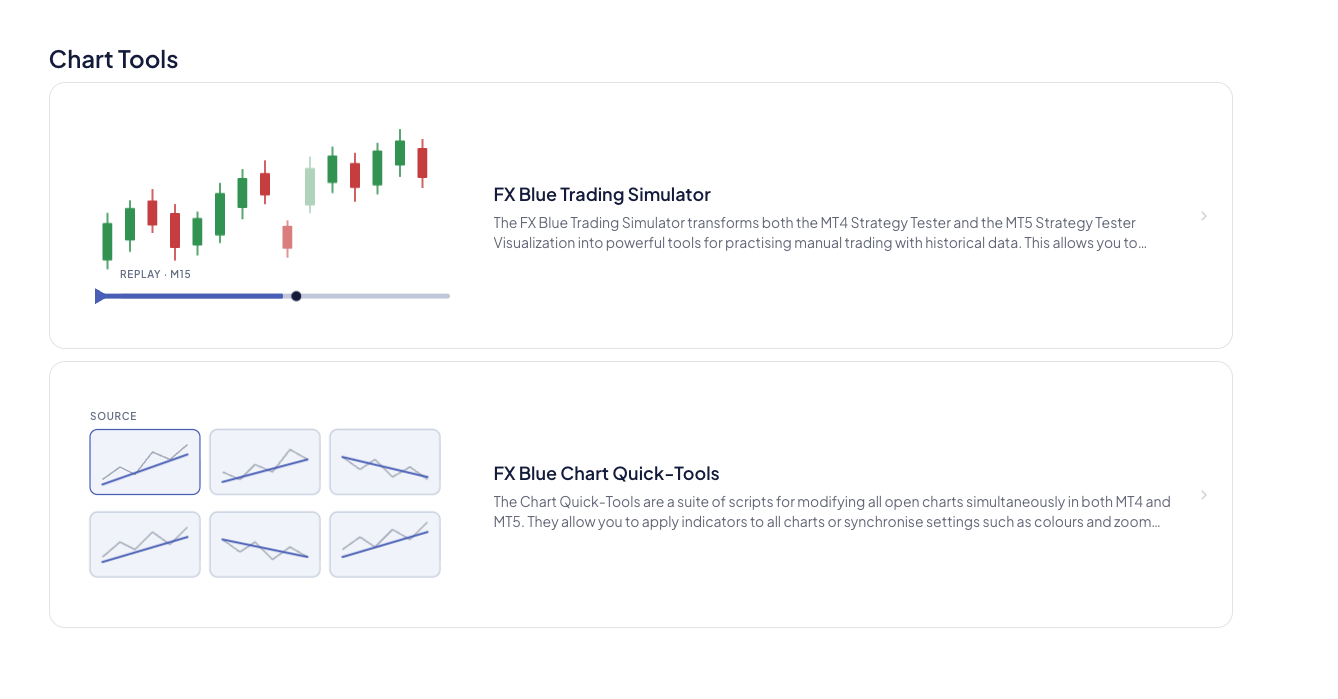Viewport: 1338px width, 699px height.
Task: Select the bottom-left mini chart thumbnail
Action: click(145, 544)
